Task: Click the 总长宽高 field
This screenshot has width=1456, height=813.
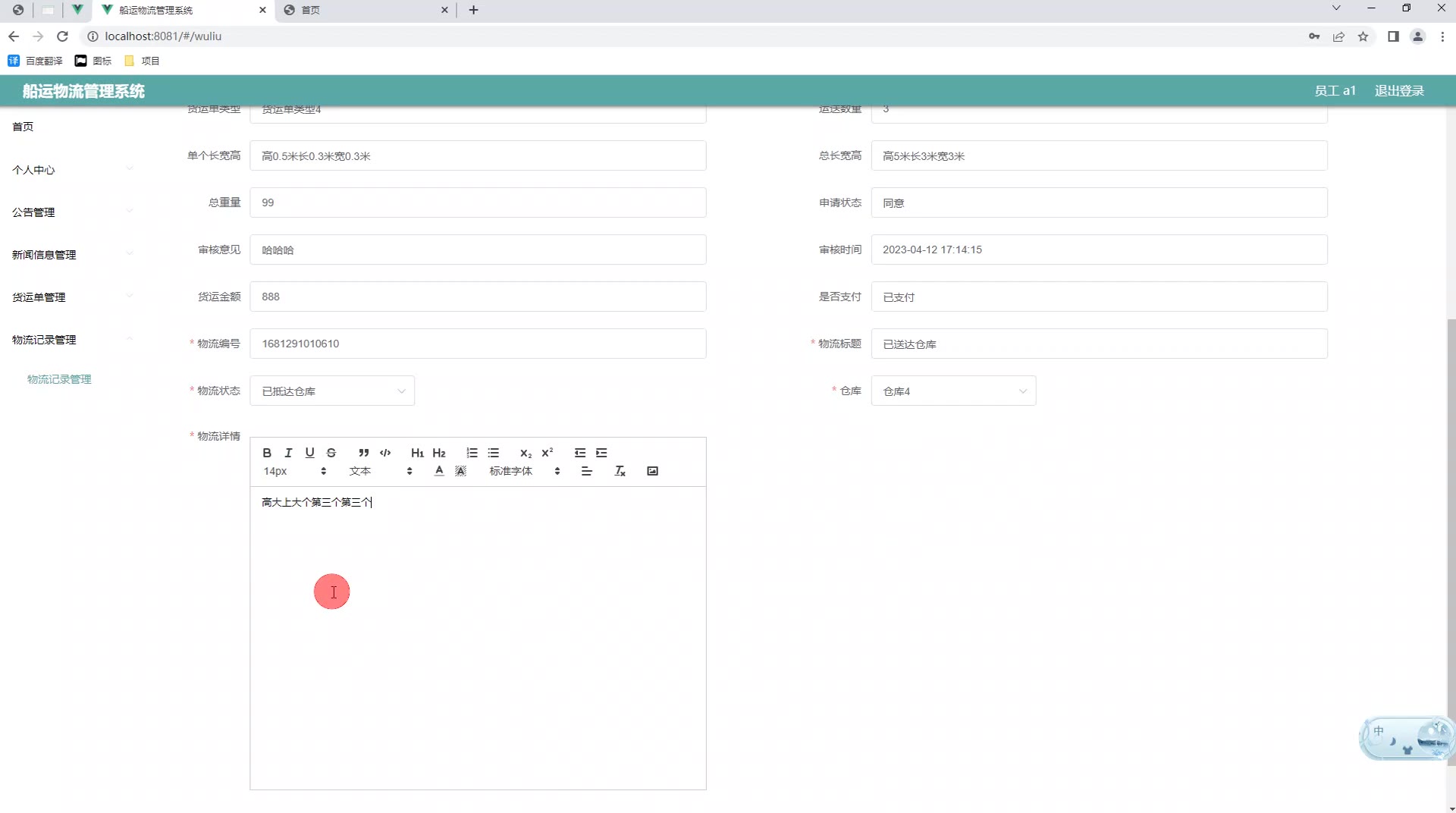Action: 1099,155
